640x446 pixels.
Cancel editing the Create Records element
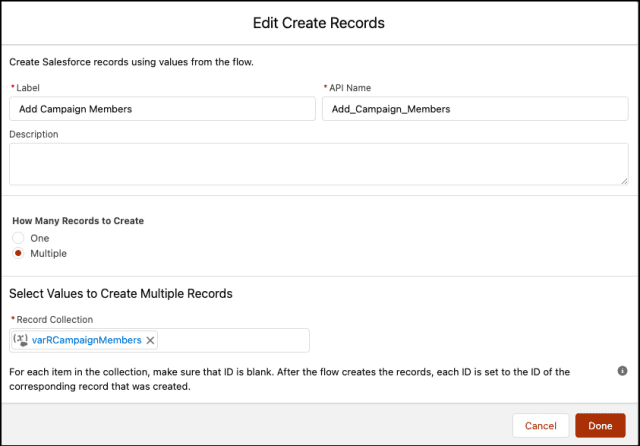[540, 426]
